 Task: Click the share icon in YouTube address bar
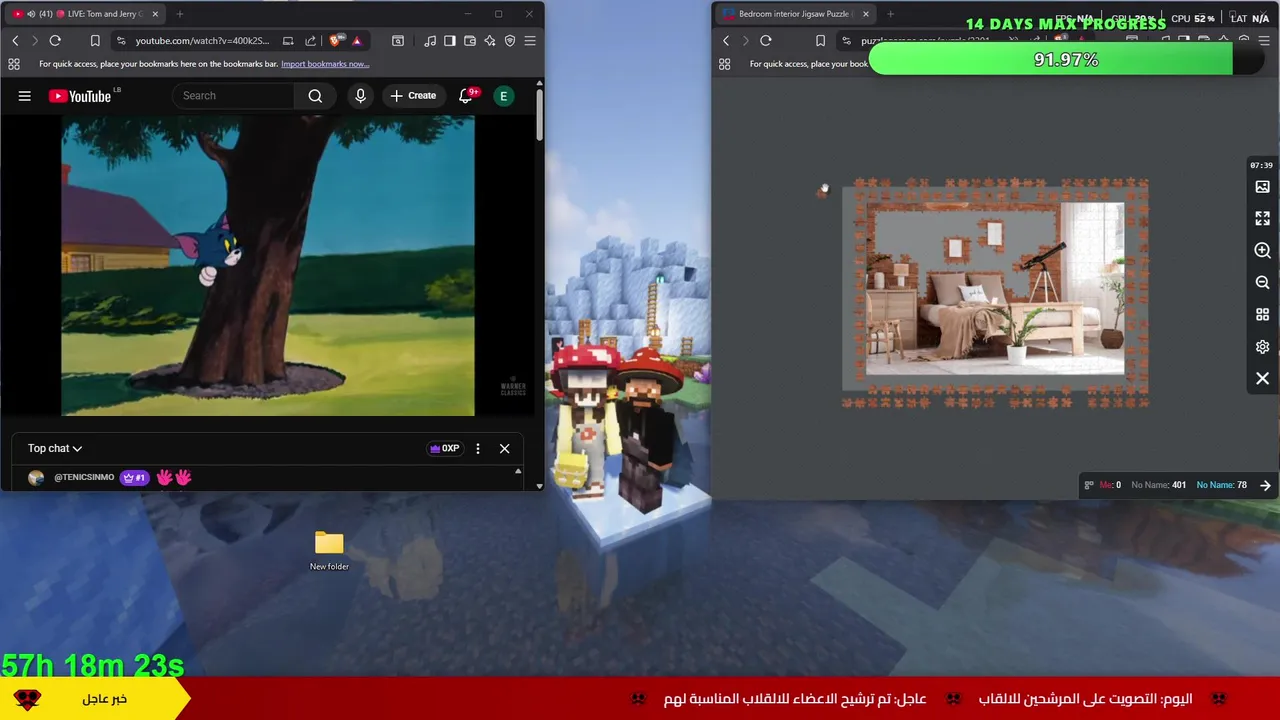[x=310, y=40]
